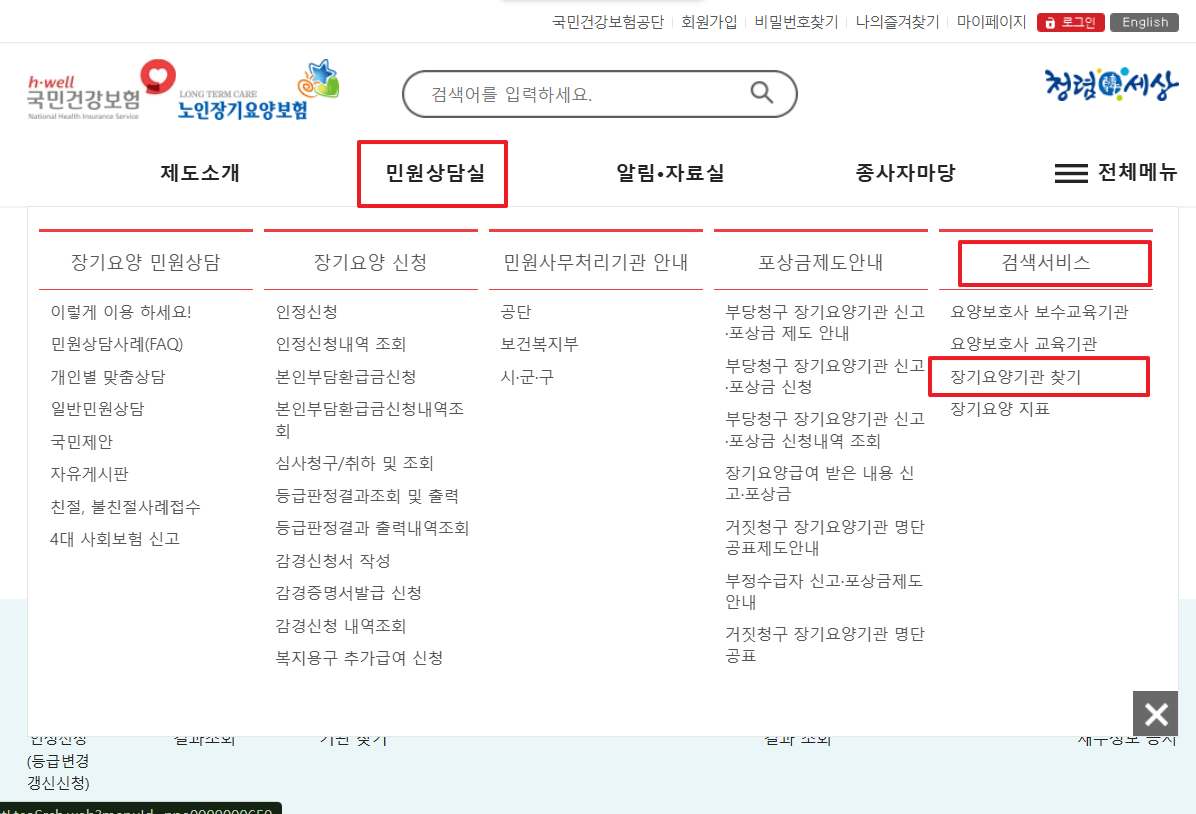
Task: Go to 마이페이지
Action: pos(992,21)
